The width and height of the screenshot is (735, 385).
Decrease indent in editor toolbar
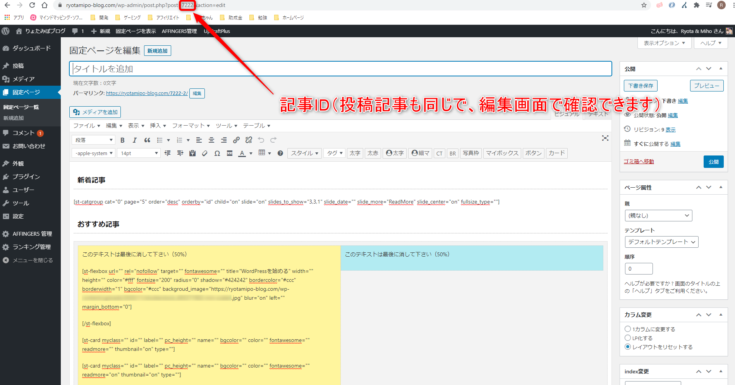point(167,153)
